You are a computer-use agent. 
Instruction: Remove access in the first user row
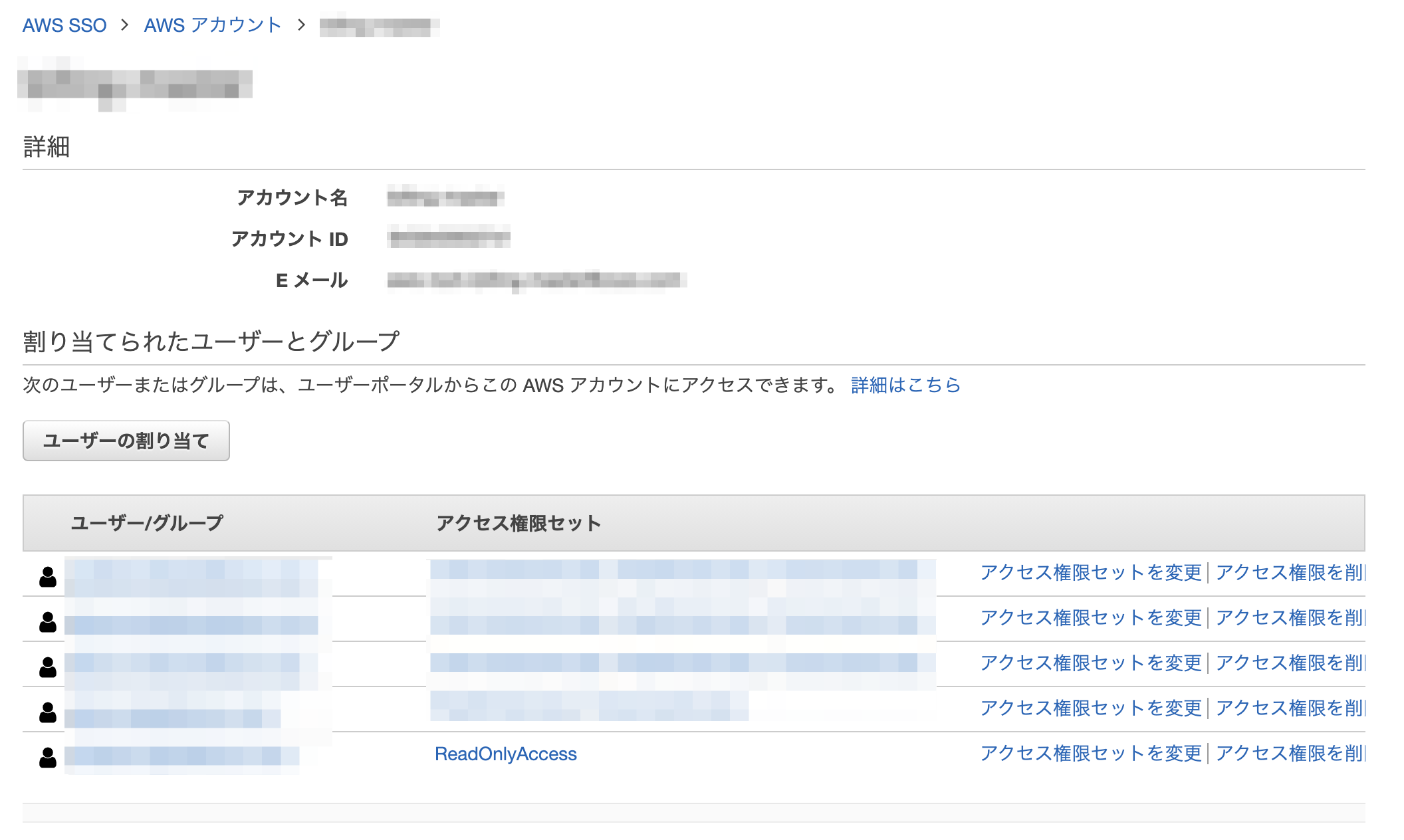[x=1290, y=572]
